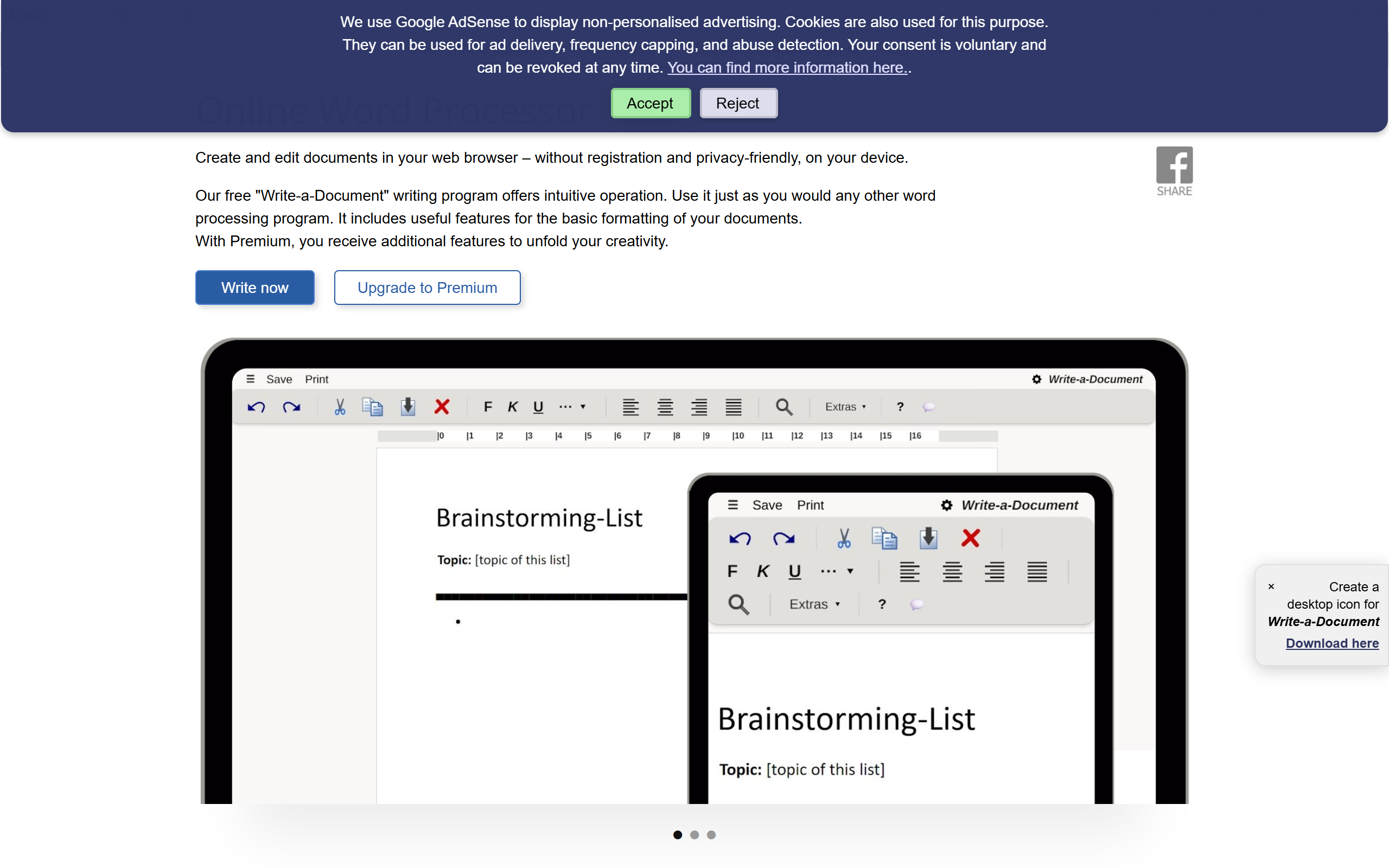Align text left in tablet toolbar

click(x=910, y=572)
